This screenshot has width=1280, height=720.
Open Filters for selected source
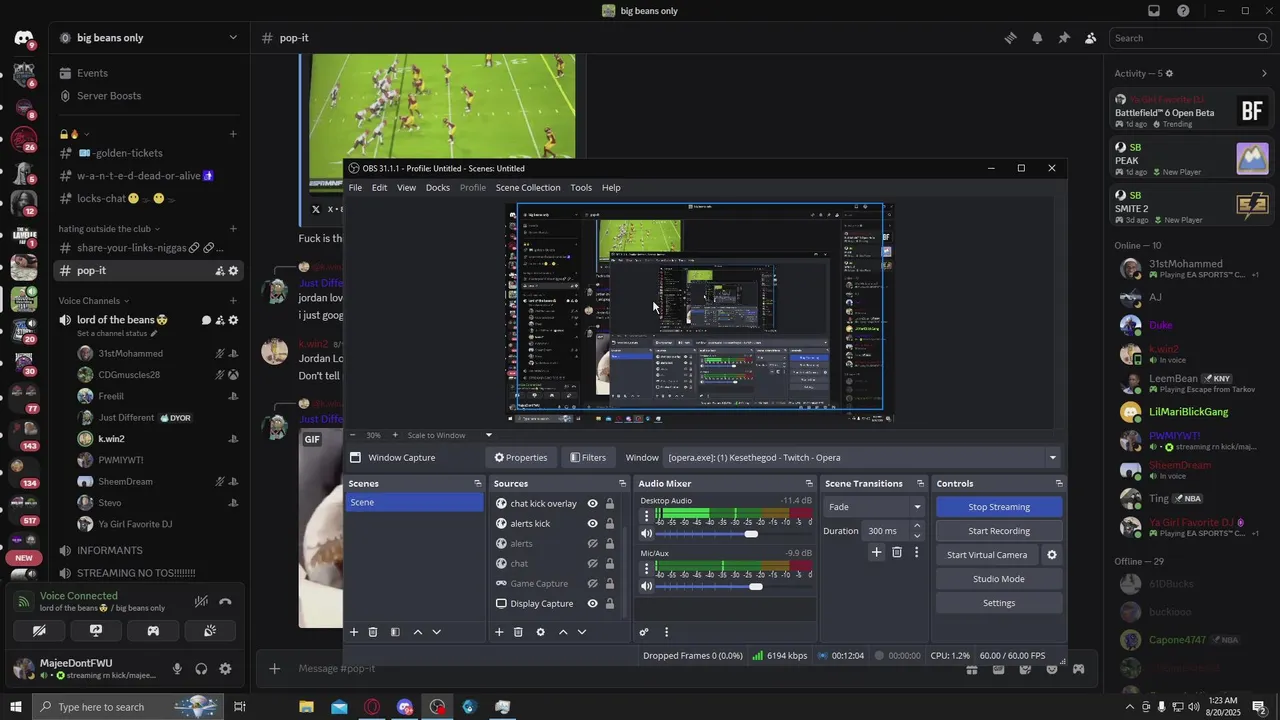pyautogui.click(x=588, y=458)
